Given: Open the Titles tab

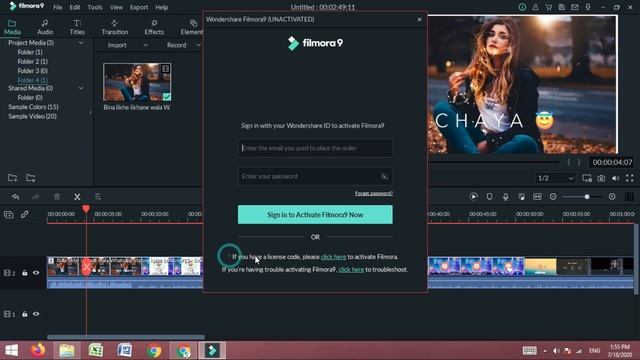Looking at the screenshot, I should coord(77,27).
